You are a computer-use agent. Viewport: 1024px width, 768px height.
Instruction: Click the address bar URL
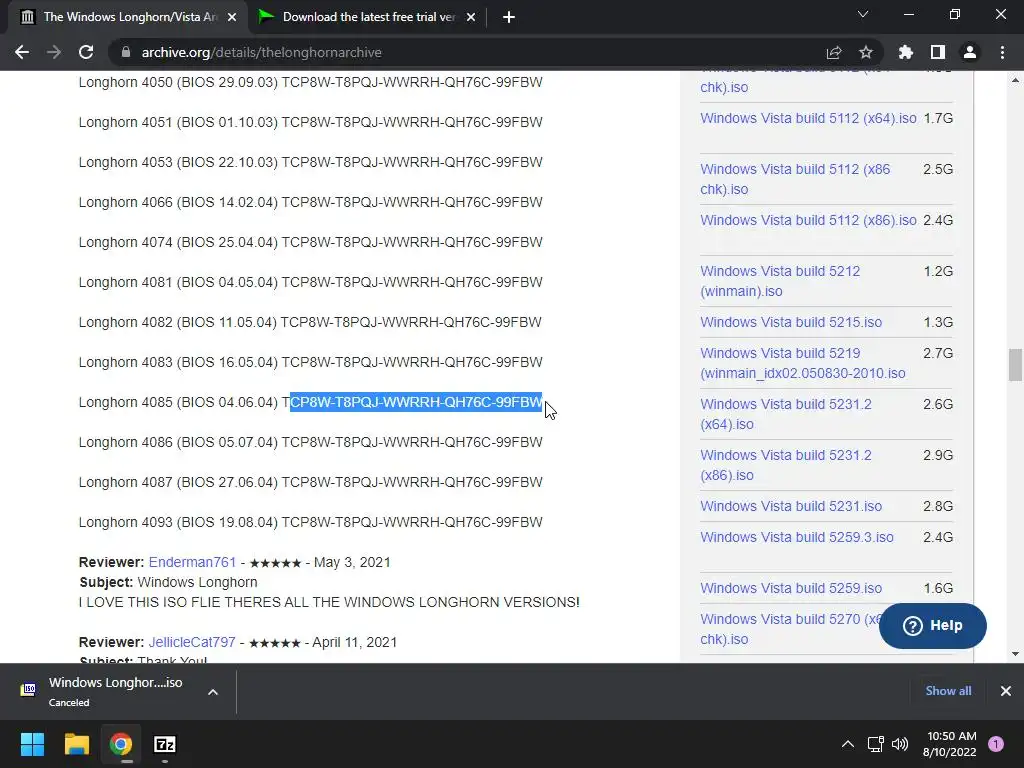[x=261, y=52]
